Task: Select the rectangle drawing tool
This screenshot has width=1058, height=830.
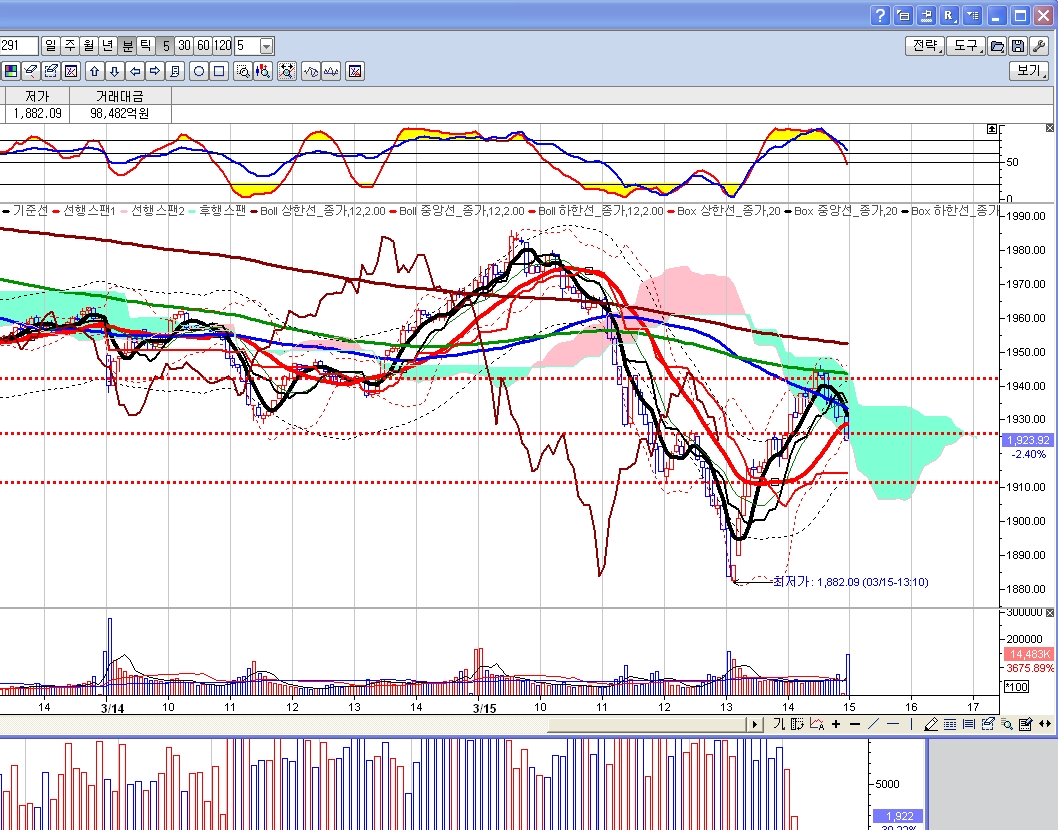Action: coord(219,71)
